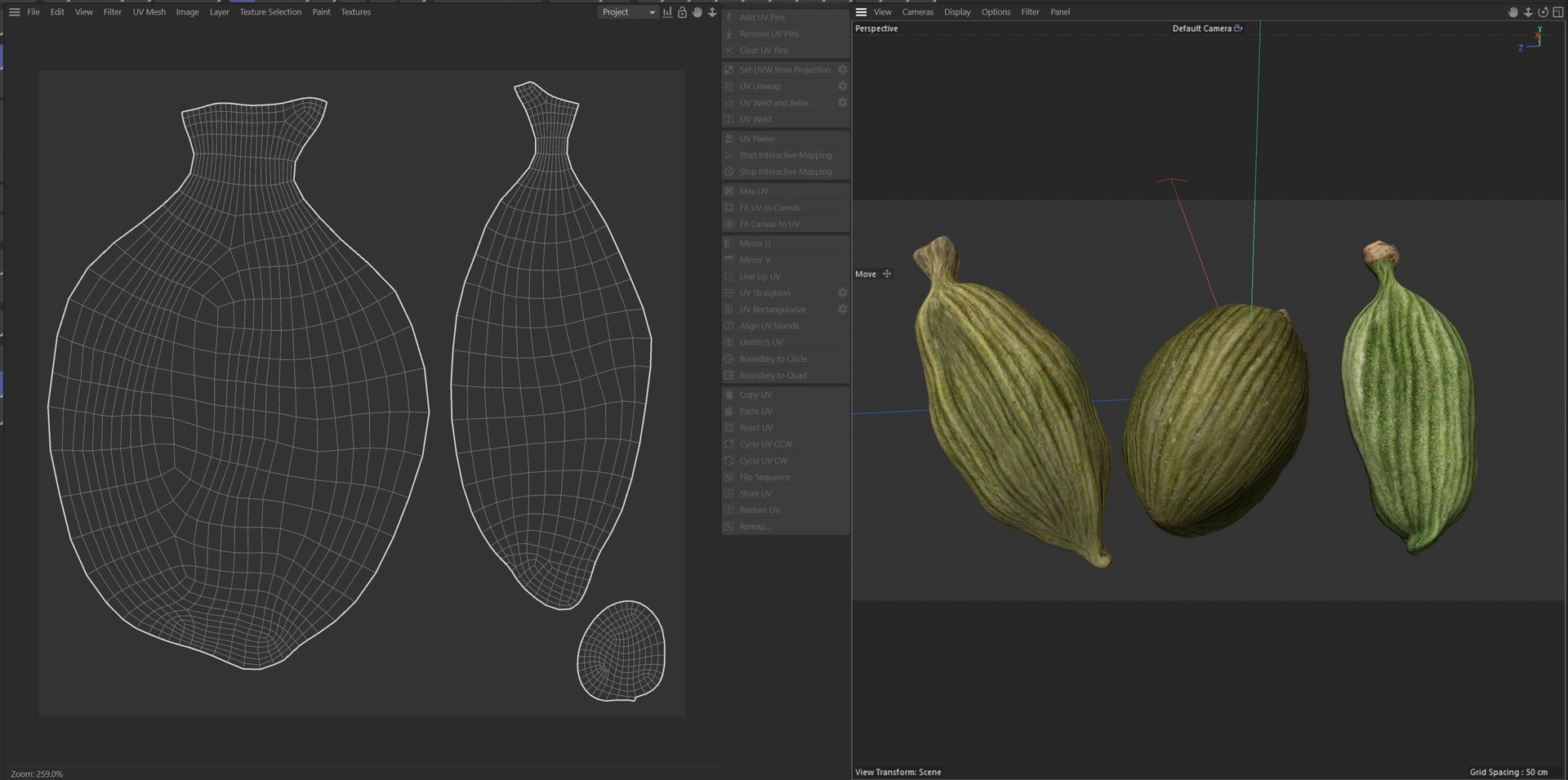Screen dimensions: 1568x780
Task: Click the Cycle UV CCW command
Action: (x=786, y=444)
